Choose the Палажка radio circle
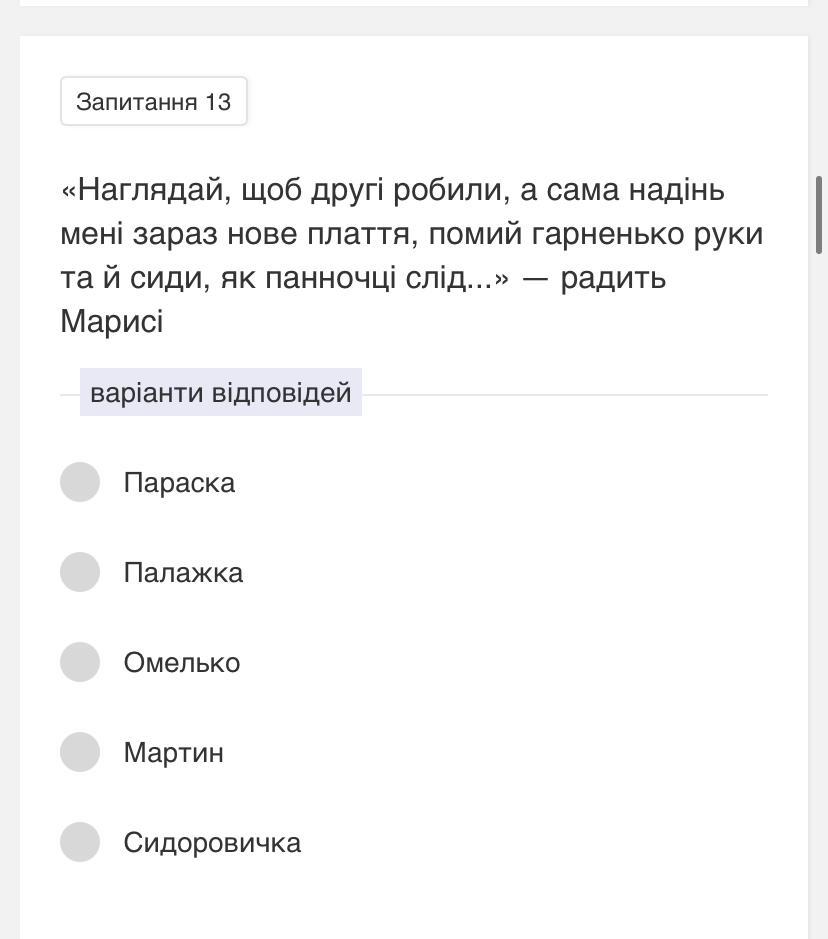This screenshot has height=939, width=828. click(80, 572)
